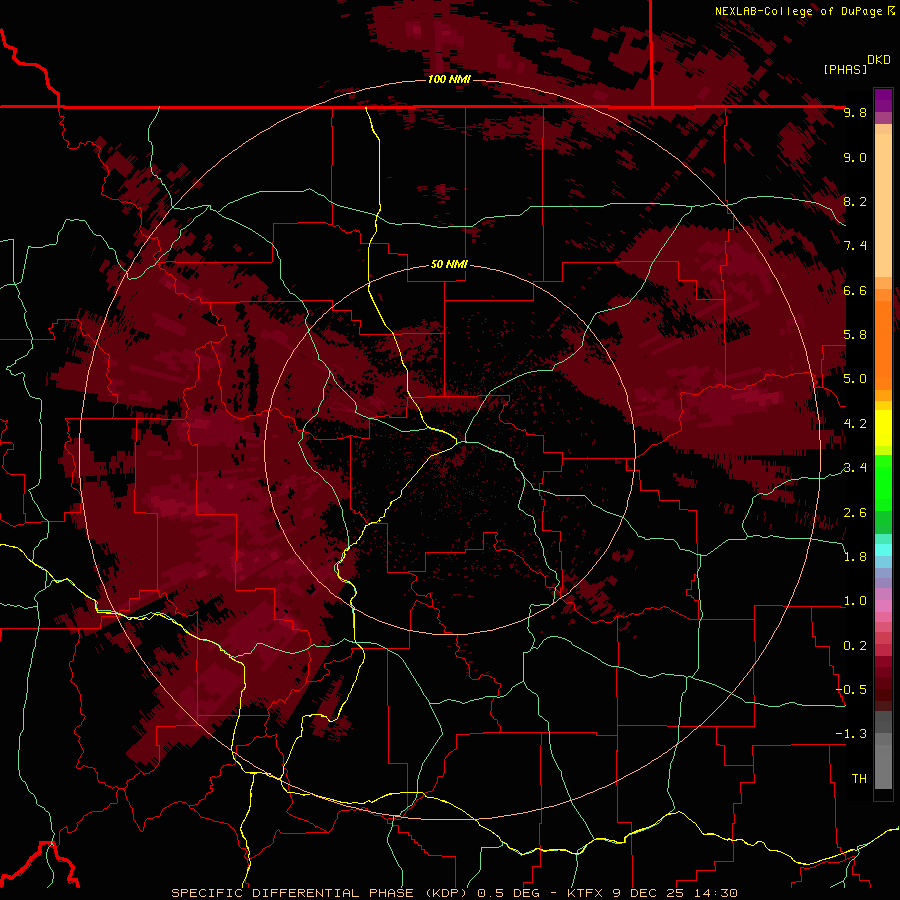Image resolution: width=900 pixels, height=900 pixels.
Task: Click the 3.4 scale value
Action: coord(855,468)
